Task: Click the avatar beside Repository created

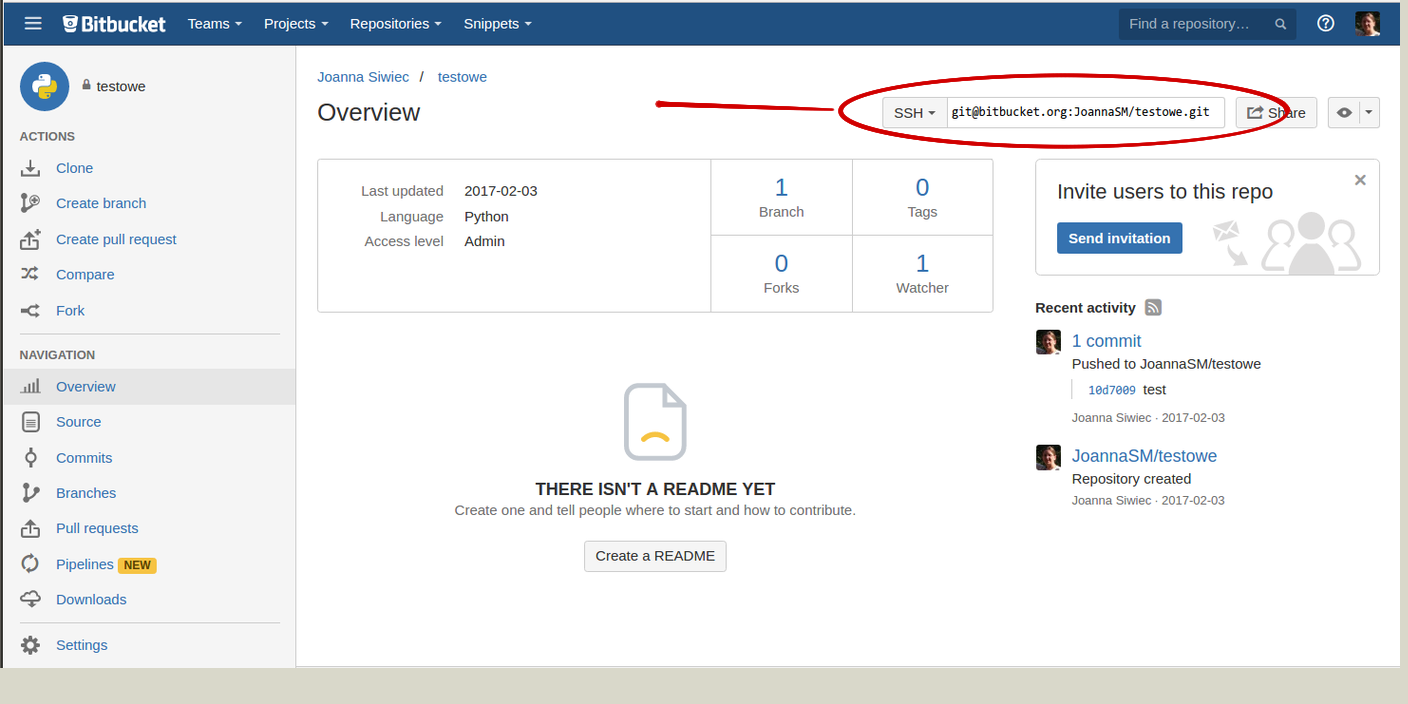Action: (x=1048, y=457)
